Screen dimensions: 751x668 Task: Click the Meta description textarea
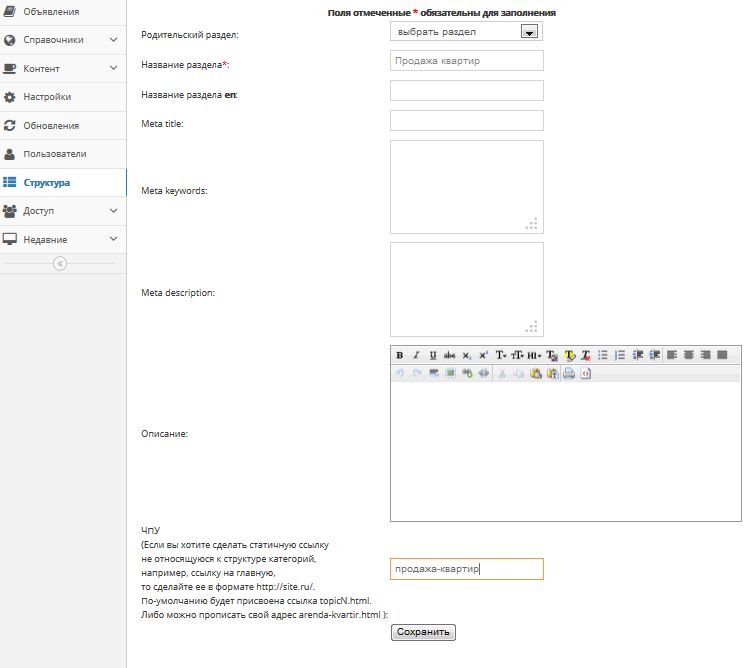pyautogui.click(x=467, y=289)
